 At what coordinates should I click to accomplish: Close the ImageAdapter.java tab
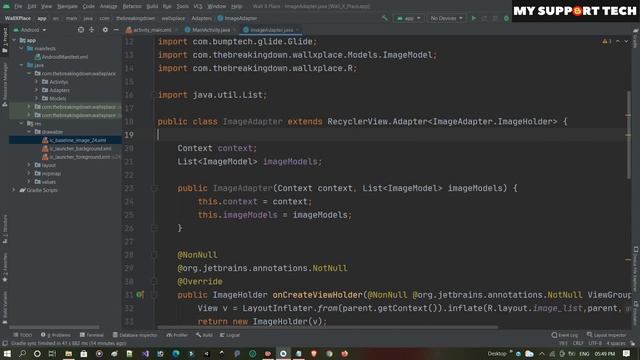click(297, 30)
